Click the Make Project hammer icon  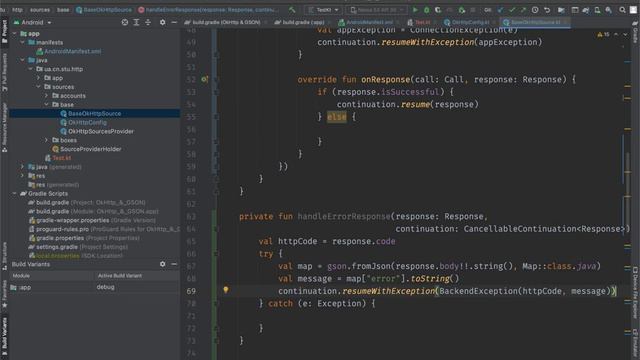click(292, 10)
